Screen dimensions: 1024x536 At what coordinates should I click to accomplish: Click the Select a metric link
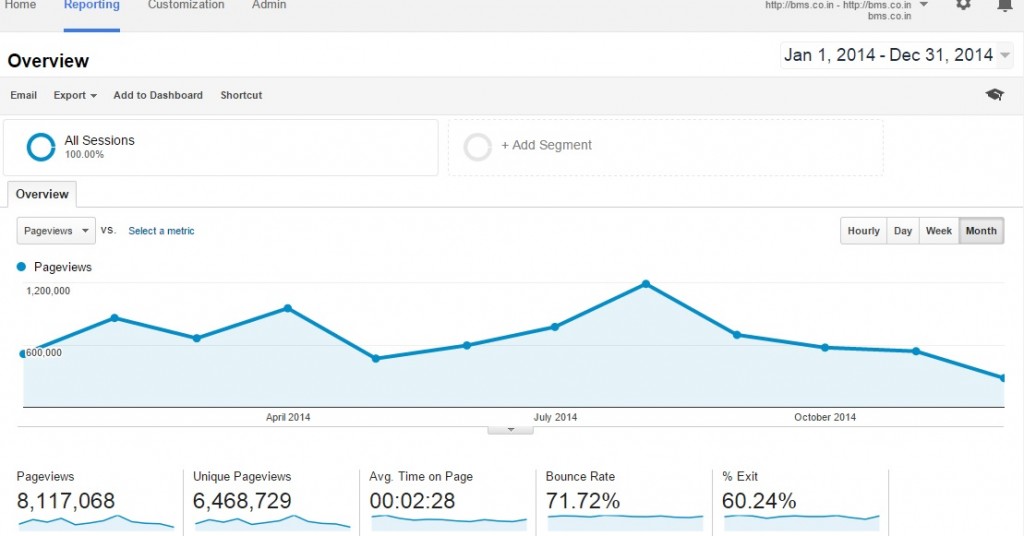tap(161, 231)
